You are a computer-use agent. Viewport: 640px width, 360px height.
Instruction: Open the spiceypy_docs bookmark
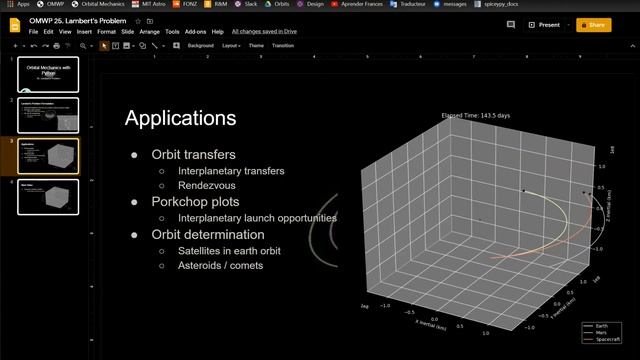pos(496,4)
